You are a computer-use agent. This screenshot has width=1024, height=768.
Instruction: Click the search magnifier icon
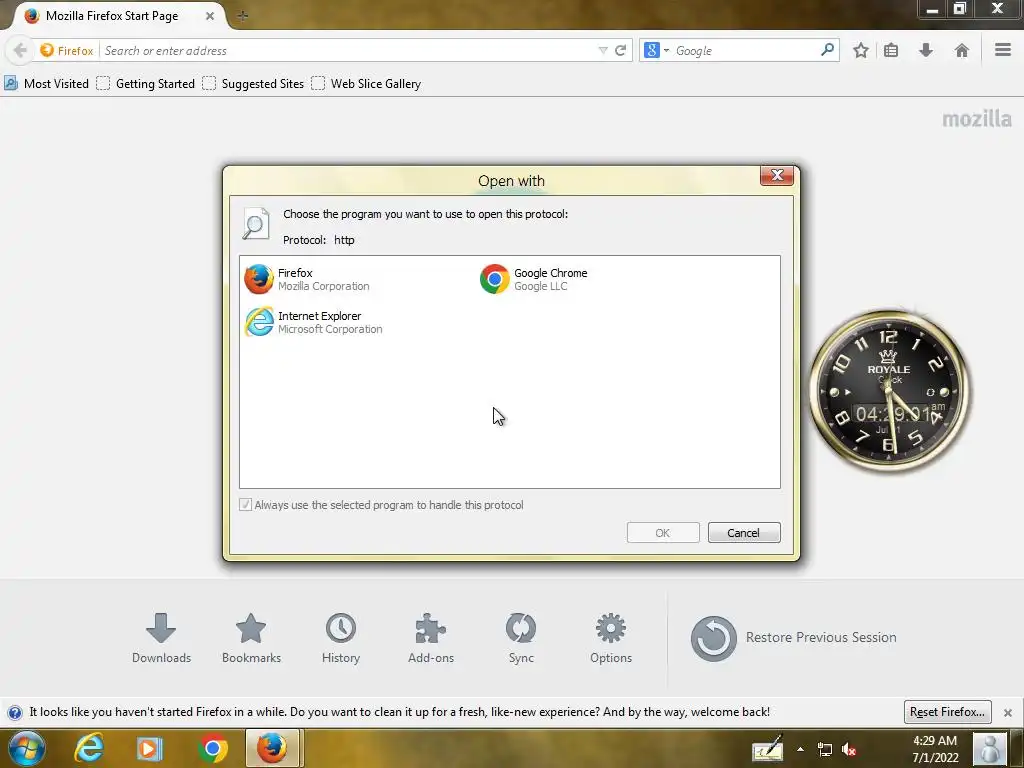pos(827,50)
